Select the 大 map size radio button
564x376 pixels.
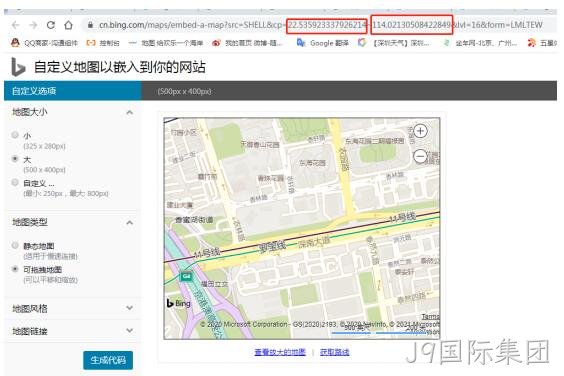(15, 158)
